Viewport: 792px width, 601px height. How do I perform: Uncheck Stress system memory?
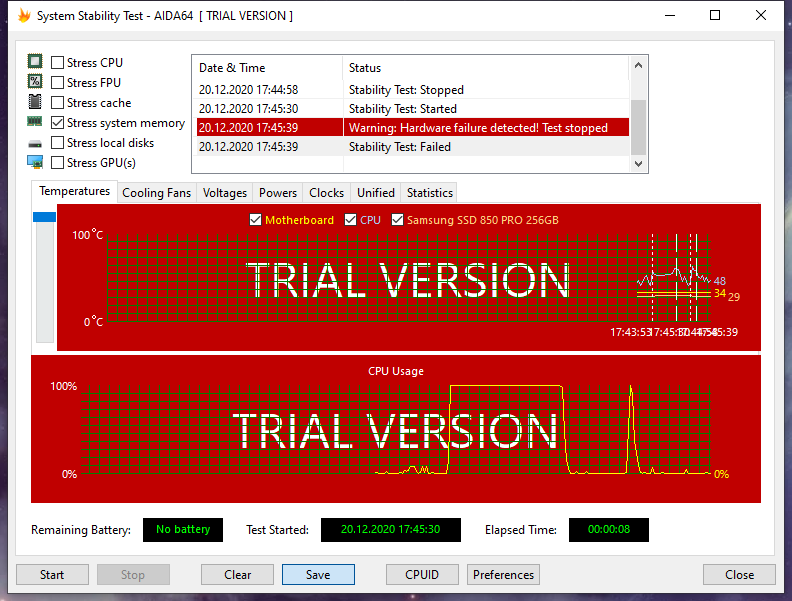[x=58, y=123]
